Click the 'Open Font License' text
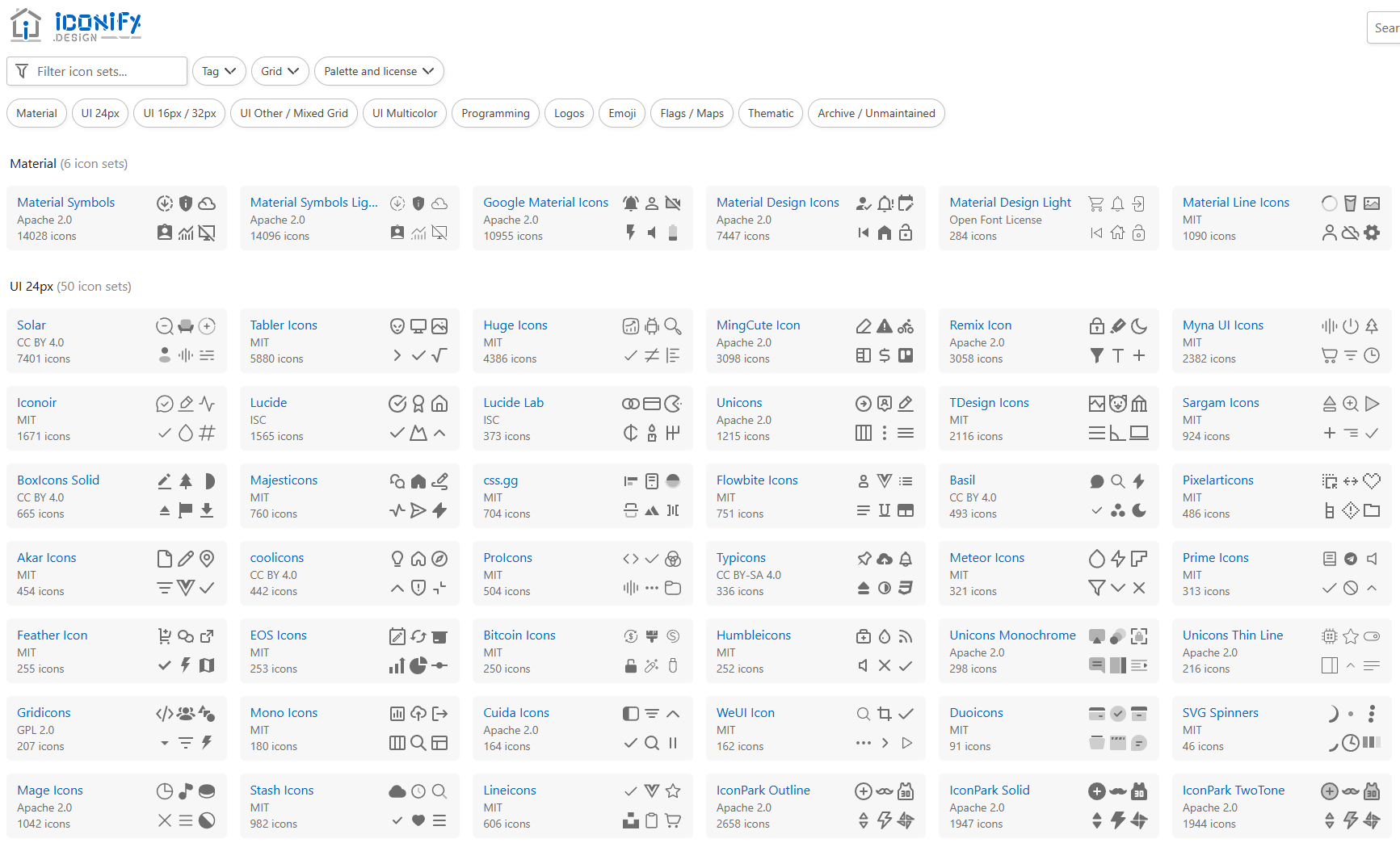 point(995,220)
